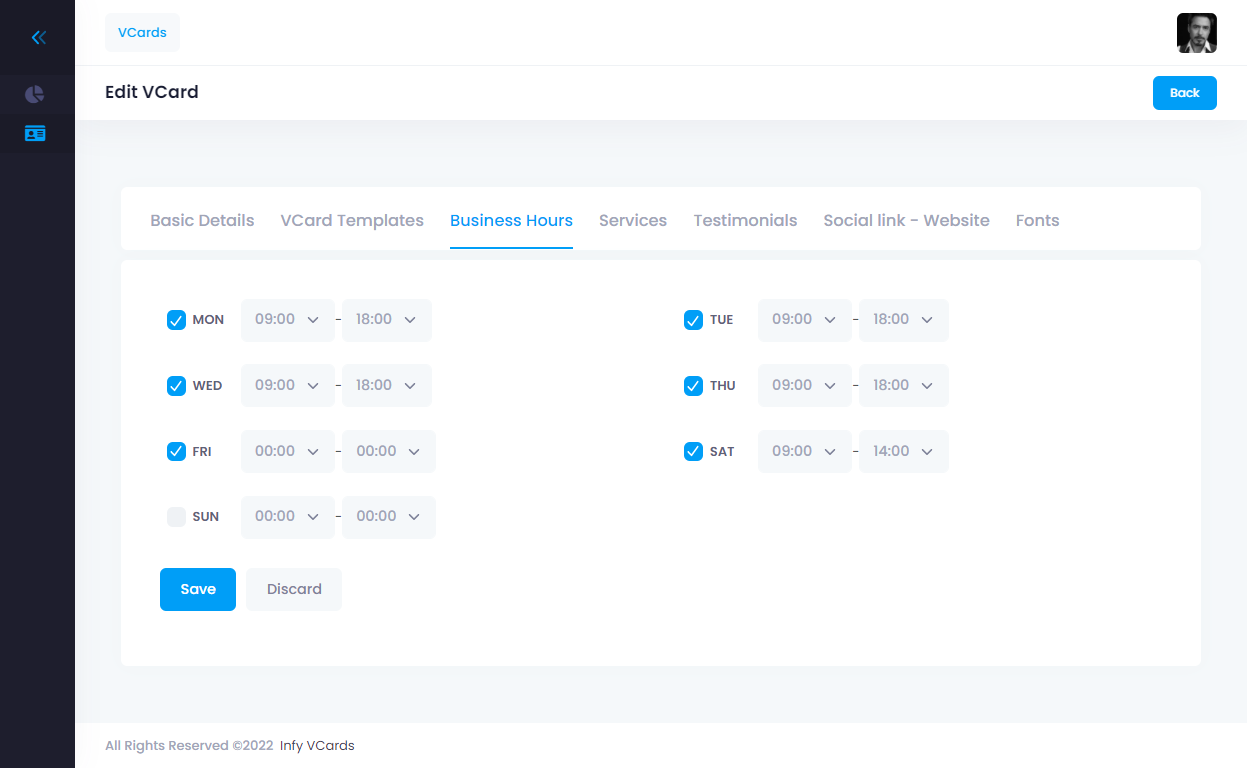Toggle the FRI business day checkbox

pos(176,452)
